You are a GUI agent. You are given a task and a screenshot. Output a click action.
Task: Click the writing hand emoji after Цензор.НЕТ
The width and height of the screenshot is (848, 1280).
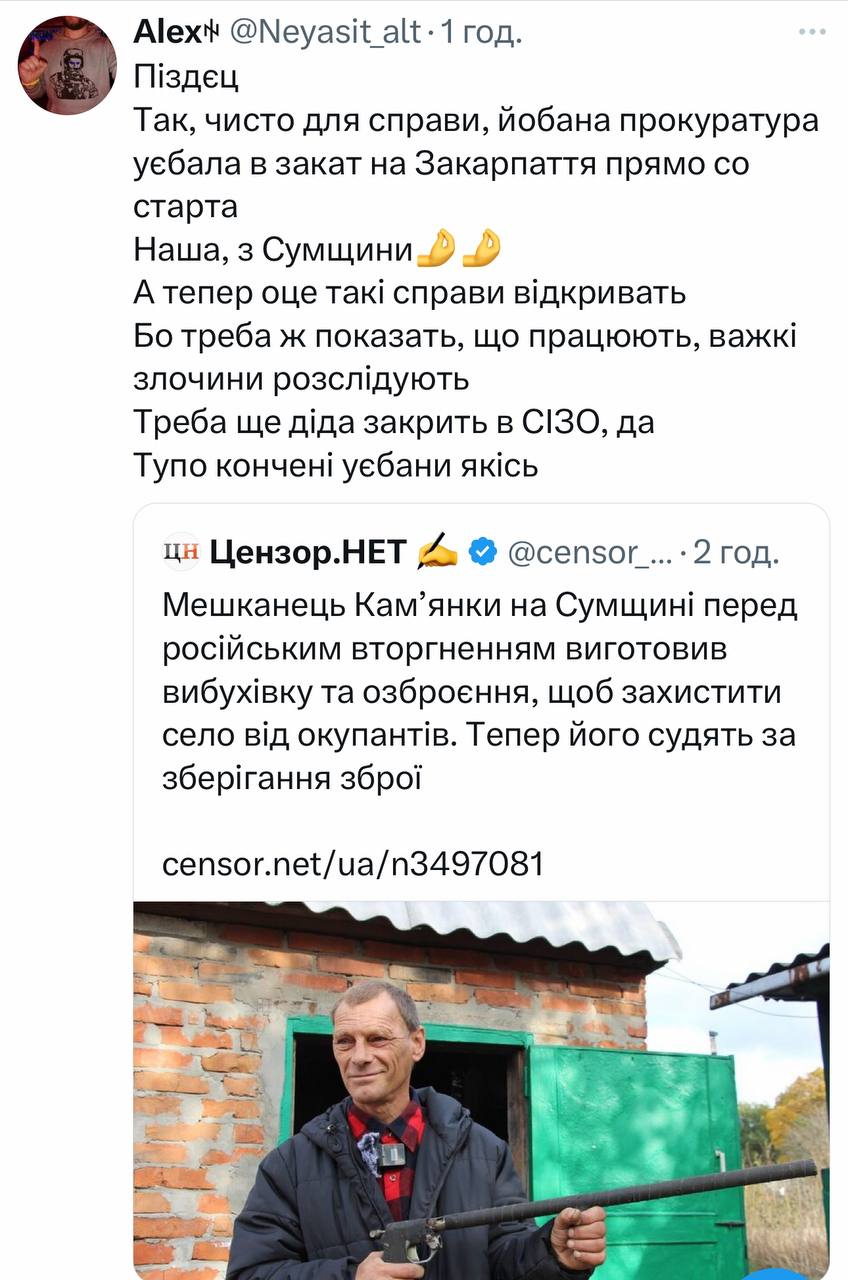click(437, 551)
